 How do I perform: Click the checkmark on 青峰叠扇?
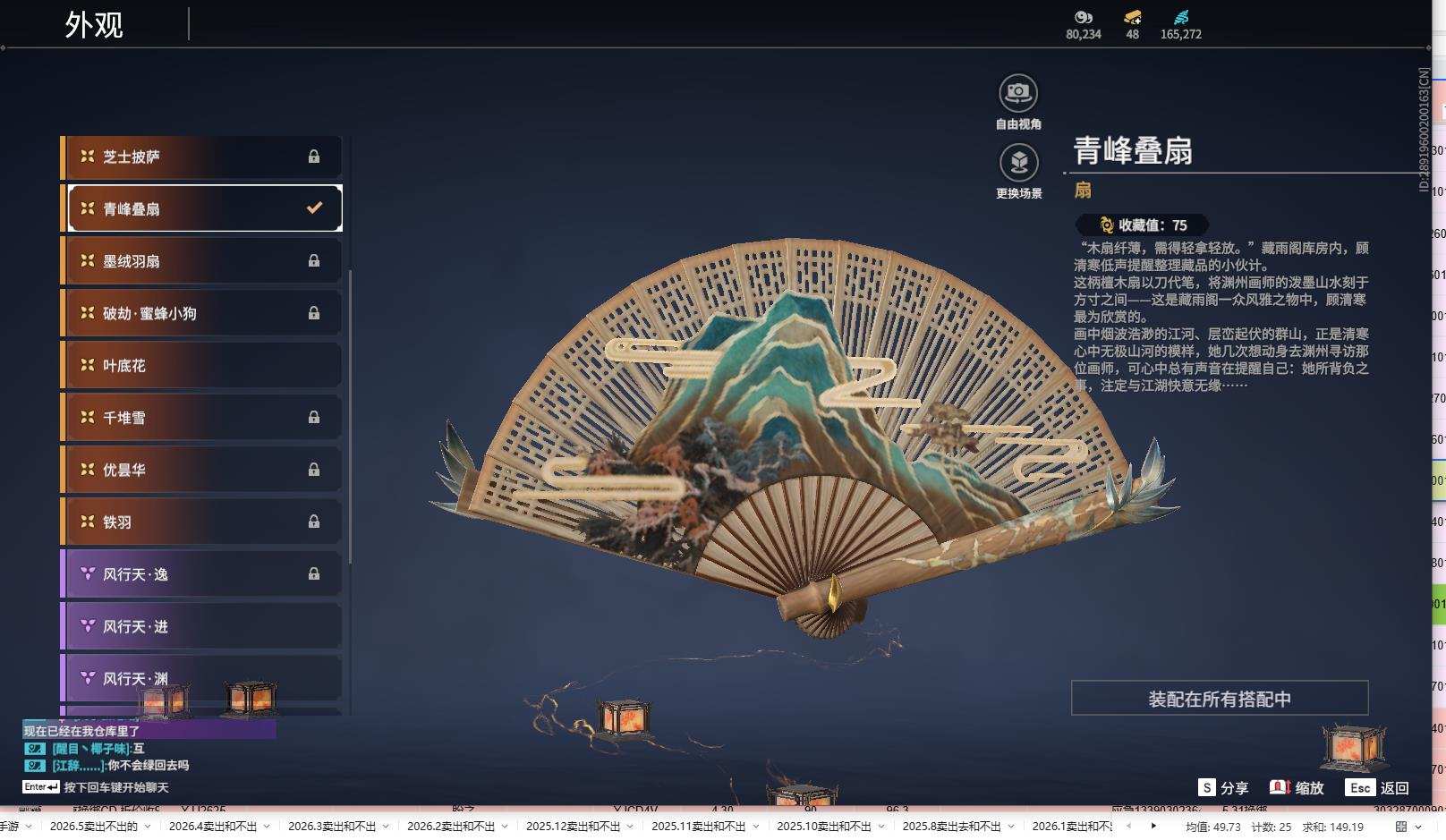point(314,208)
